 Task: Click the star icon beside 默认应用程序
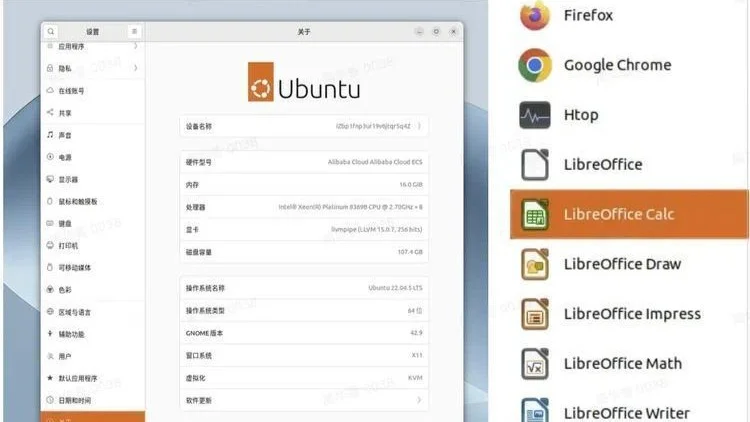pyautogui.click(x=50, y=378)
